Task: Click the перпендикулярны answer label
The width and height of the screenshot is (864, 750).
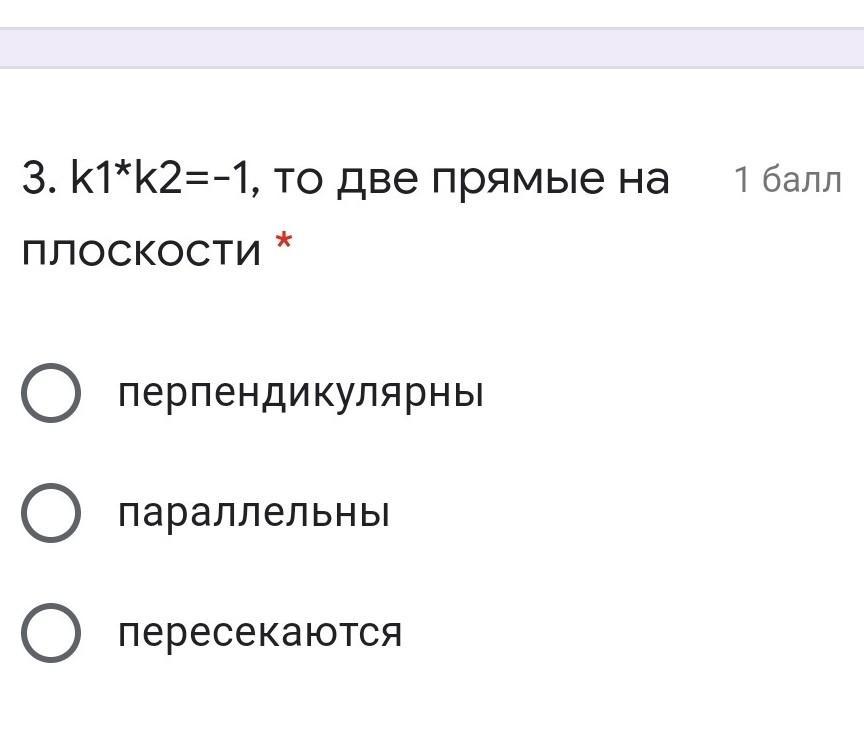Action: coord(301,395)
